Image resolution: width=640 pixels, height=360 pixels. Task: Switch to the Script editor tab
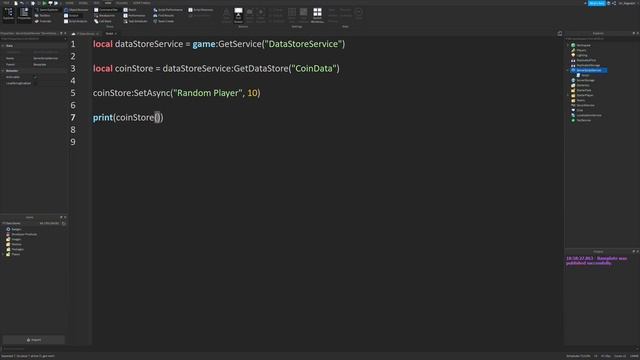pos(111,33)
